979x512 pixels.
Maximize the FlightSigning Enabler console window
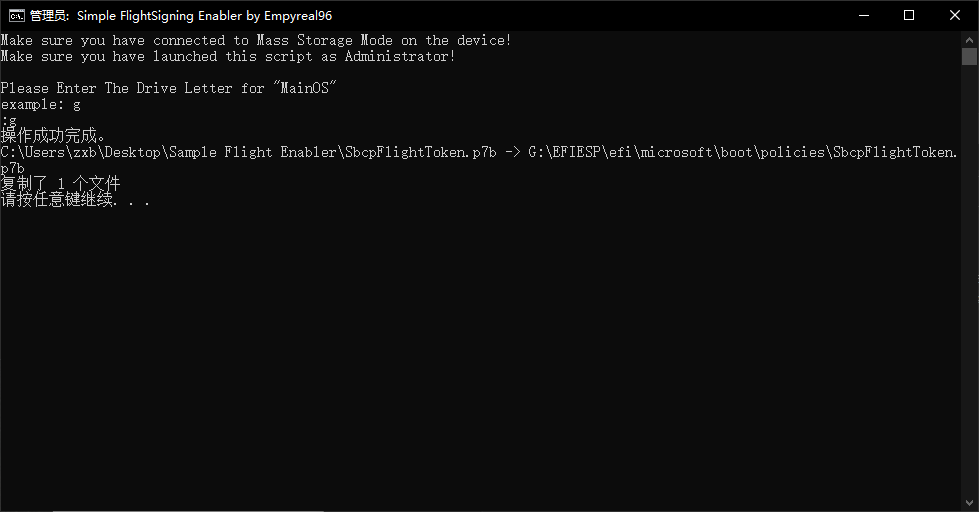pos(909,16)
